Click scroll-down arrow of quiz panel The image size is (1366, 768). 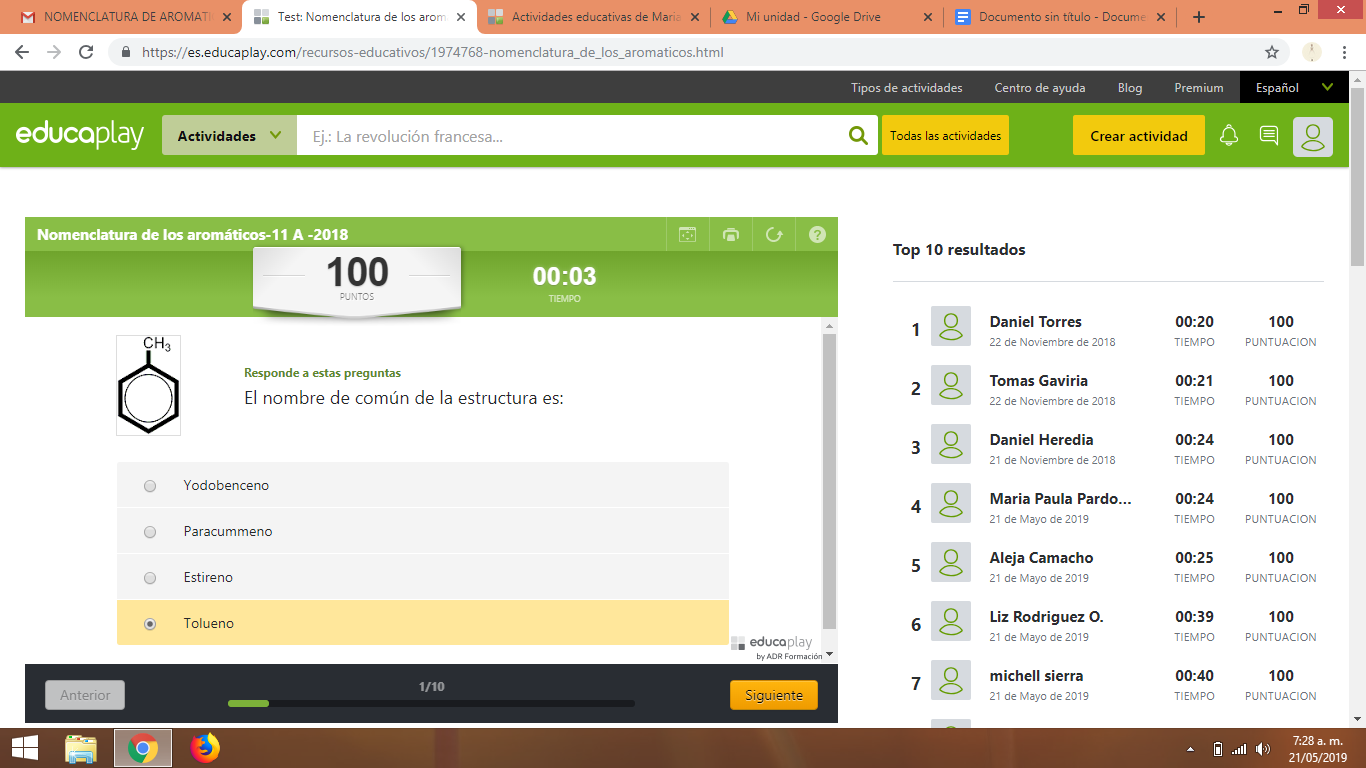click(829, 655)
